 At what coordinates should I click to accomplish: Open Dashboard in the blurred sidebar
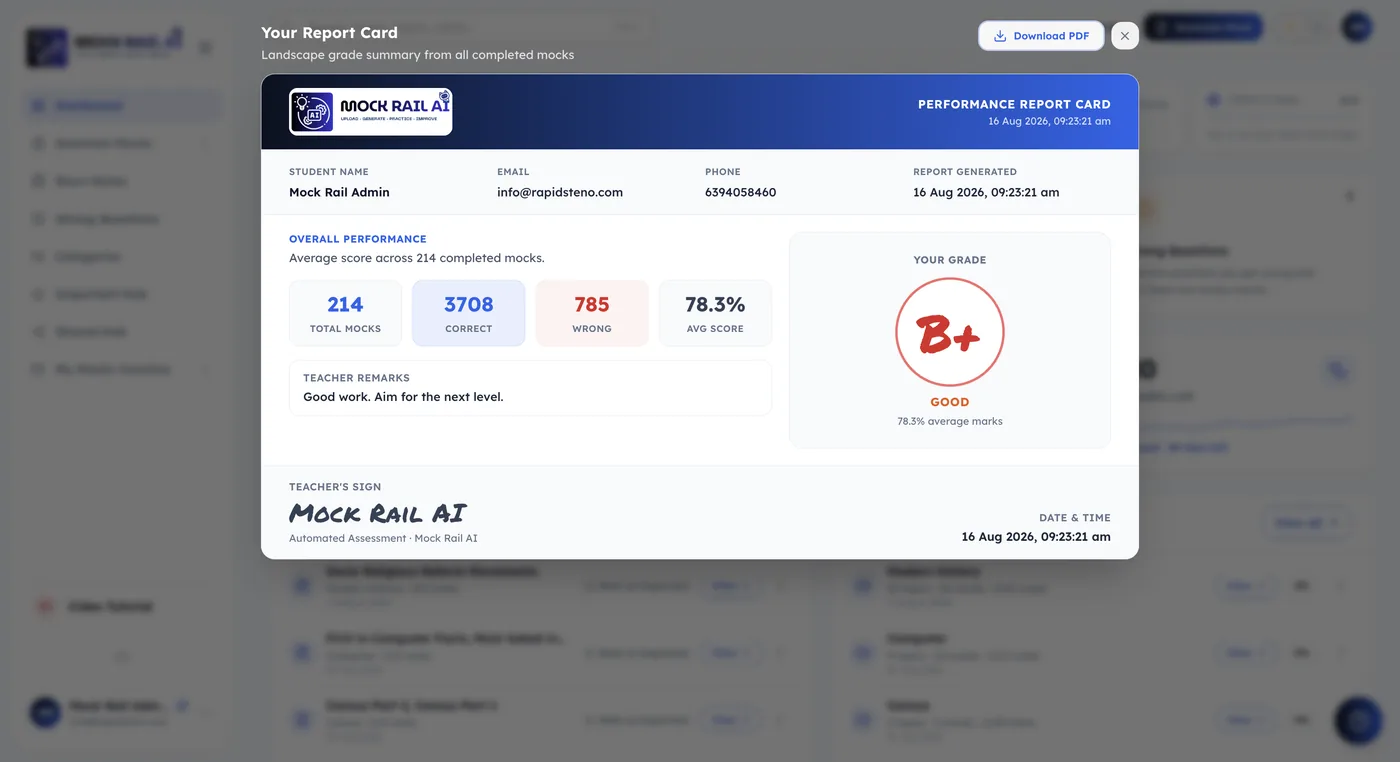122,106
